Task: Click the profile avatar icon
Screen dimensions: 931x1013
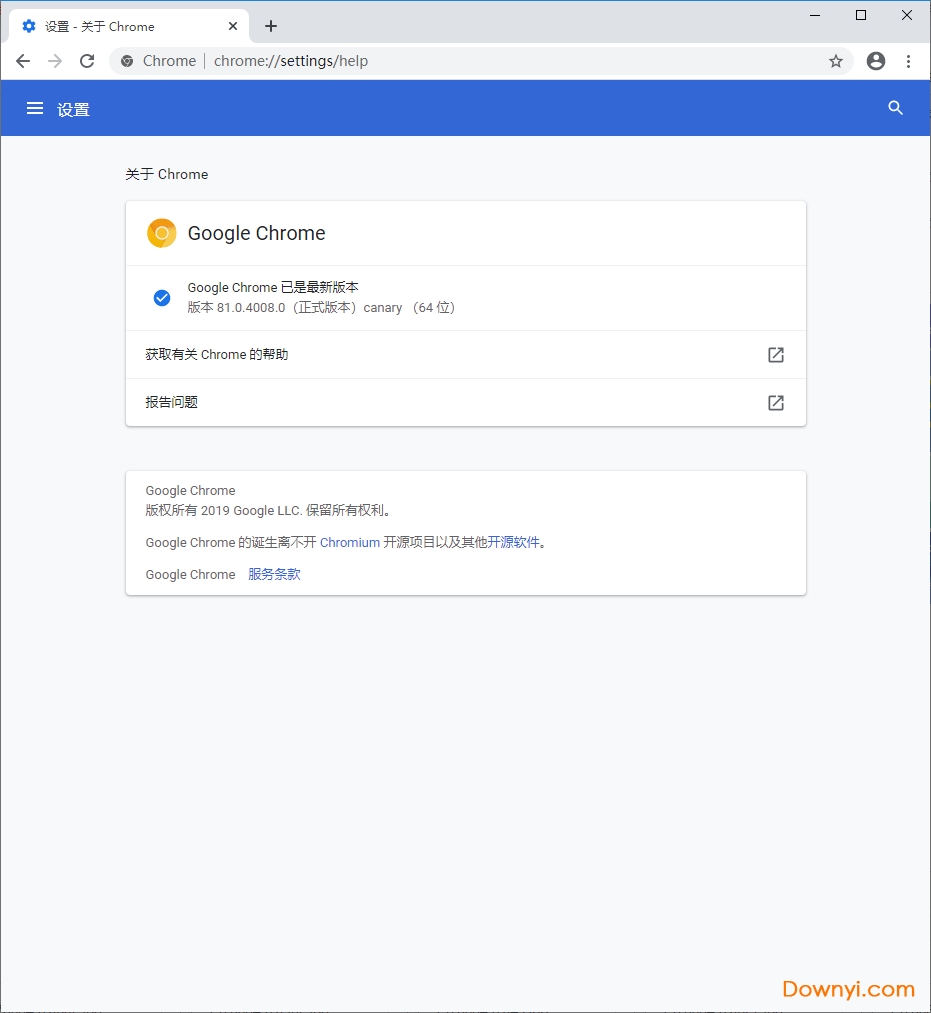Action: pos(876,61)
